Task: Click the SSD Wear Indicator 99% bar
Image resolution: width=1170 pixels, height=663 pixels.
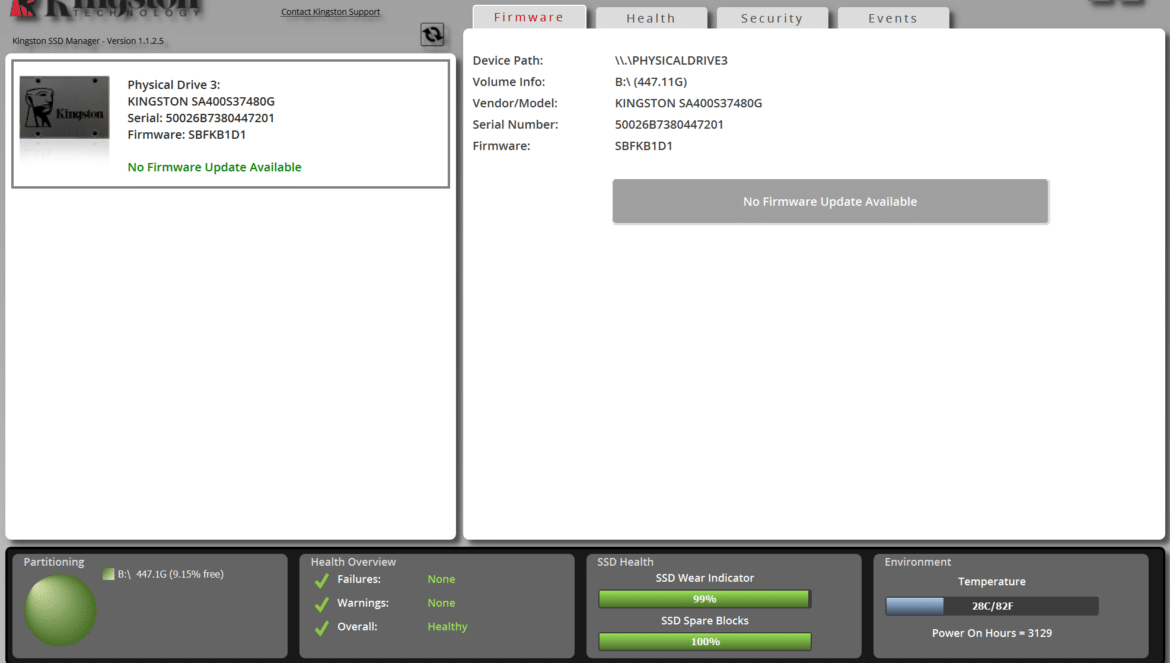Action: click(x=704, y=599)
